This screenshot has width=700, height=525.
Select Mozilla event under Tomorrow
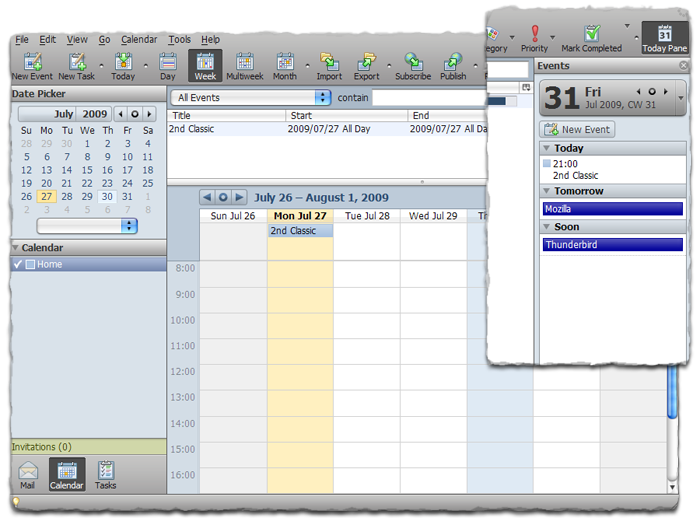coord(613,209)
